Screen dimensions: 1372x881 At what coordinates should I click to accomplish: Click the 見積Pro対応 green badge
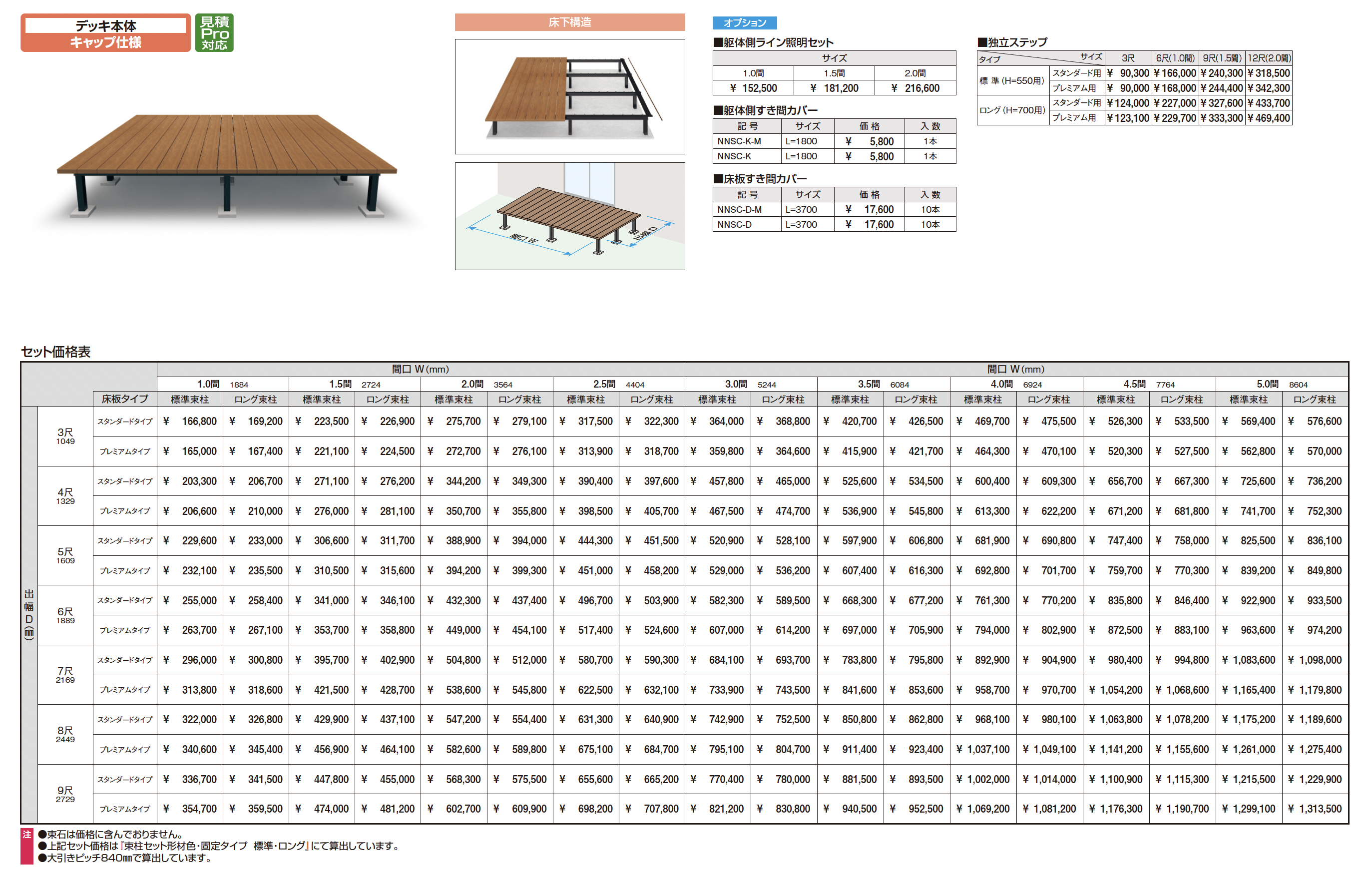pyautogui.click(x=214, y=32)
